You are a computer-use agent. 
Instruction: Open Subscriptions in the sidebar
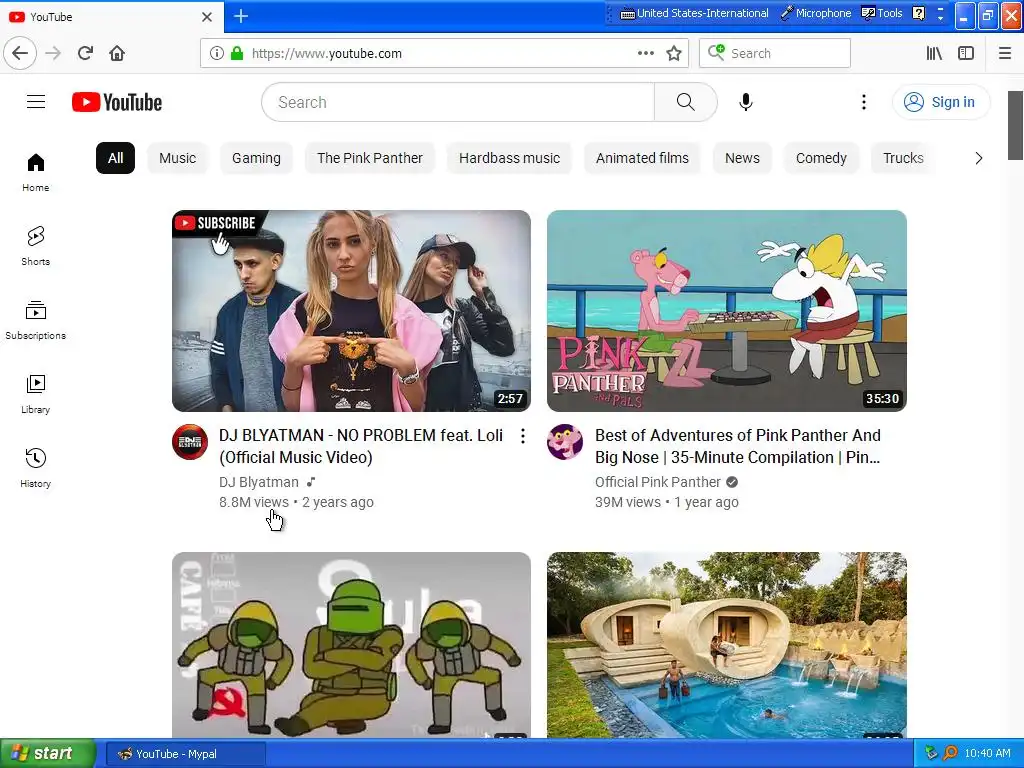pos(35,320)
